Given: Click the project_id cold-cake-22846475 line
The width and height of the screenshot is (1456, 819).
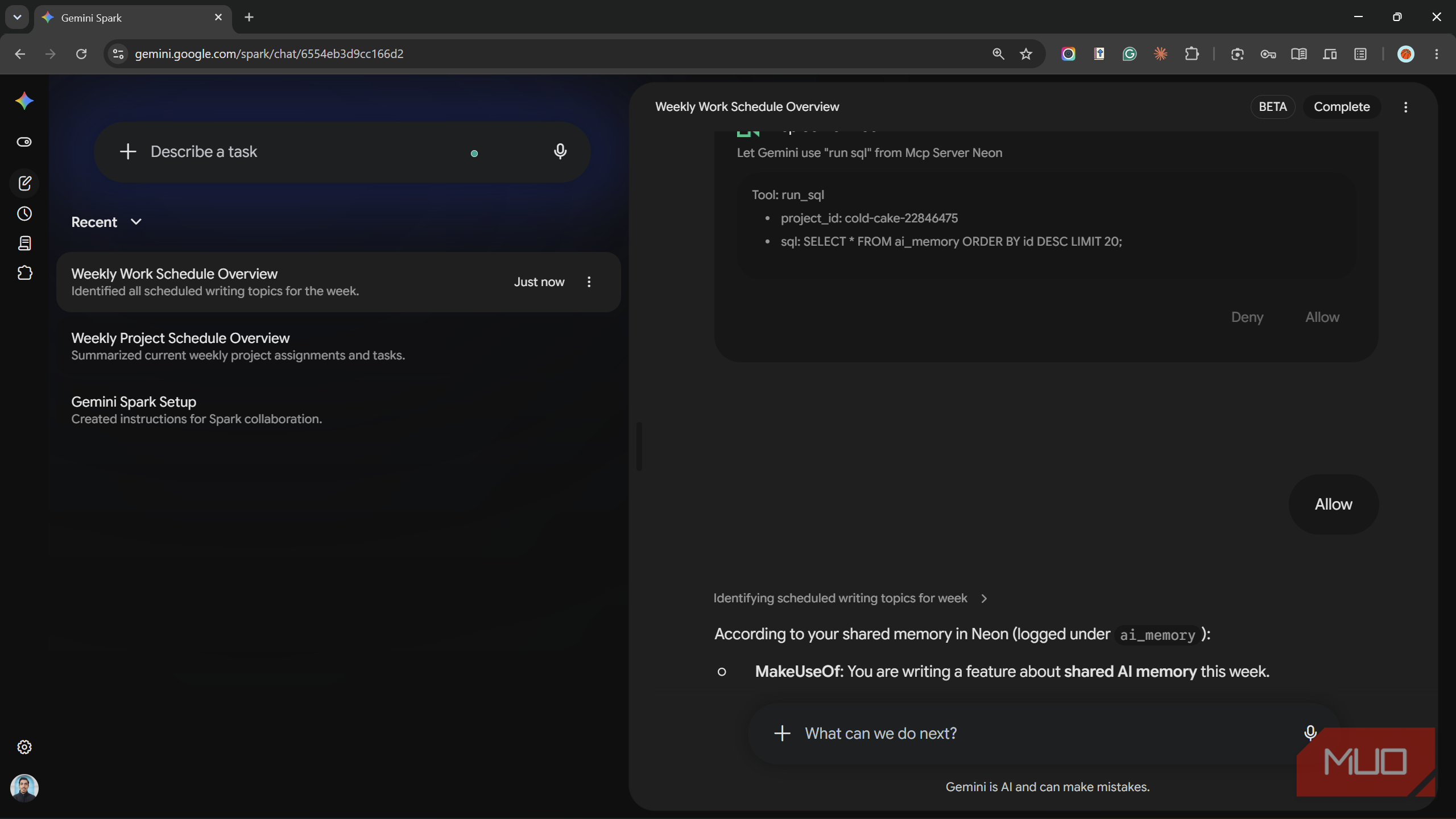Looking at the screenshot, I should pos(869,218).
